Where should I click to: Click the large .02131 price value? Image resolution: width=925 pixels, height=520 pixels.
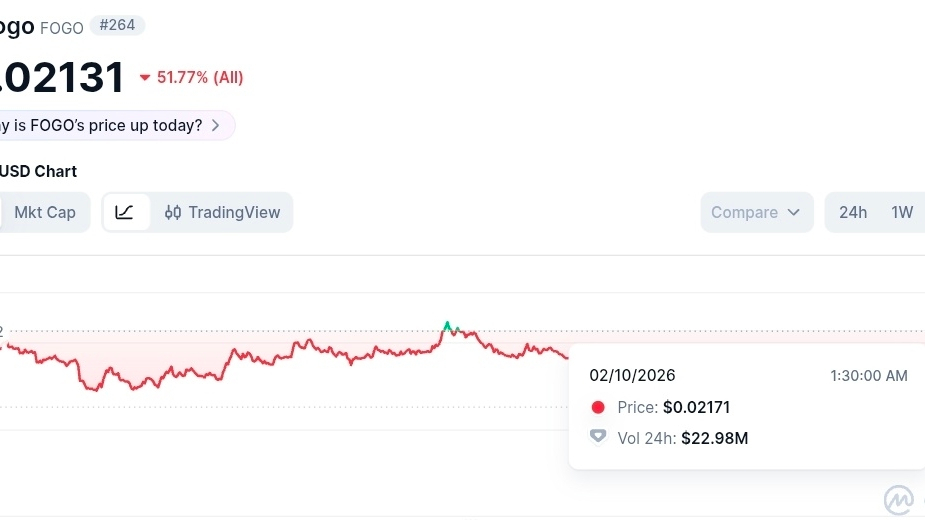click(62, 77)
